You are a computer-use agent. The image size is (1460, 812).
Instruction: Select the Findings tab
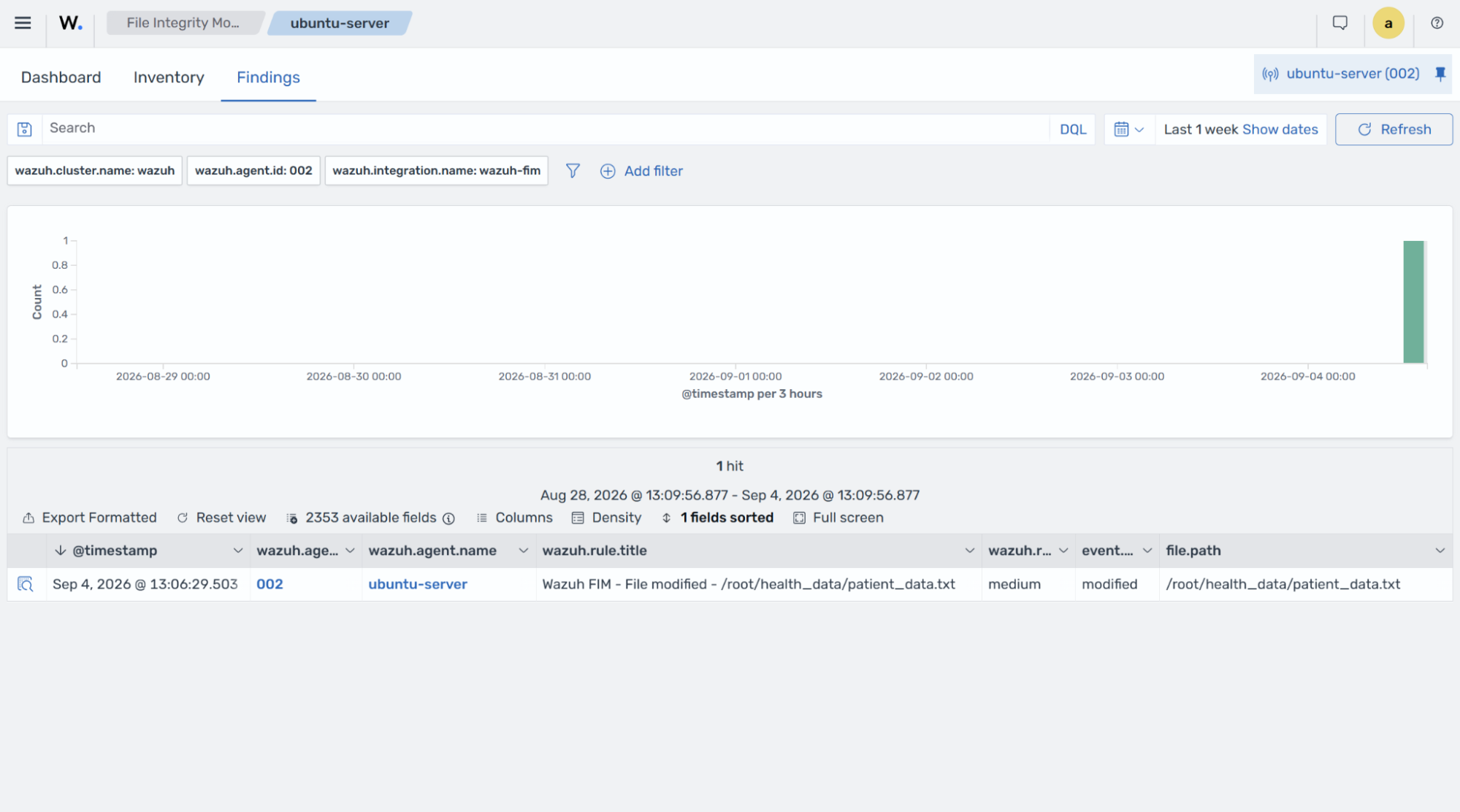click(268, 77)
